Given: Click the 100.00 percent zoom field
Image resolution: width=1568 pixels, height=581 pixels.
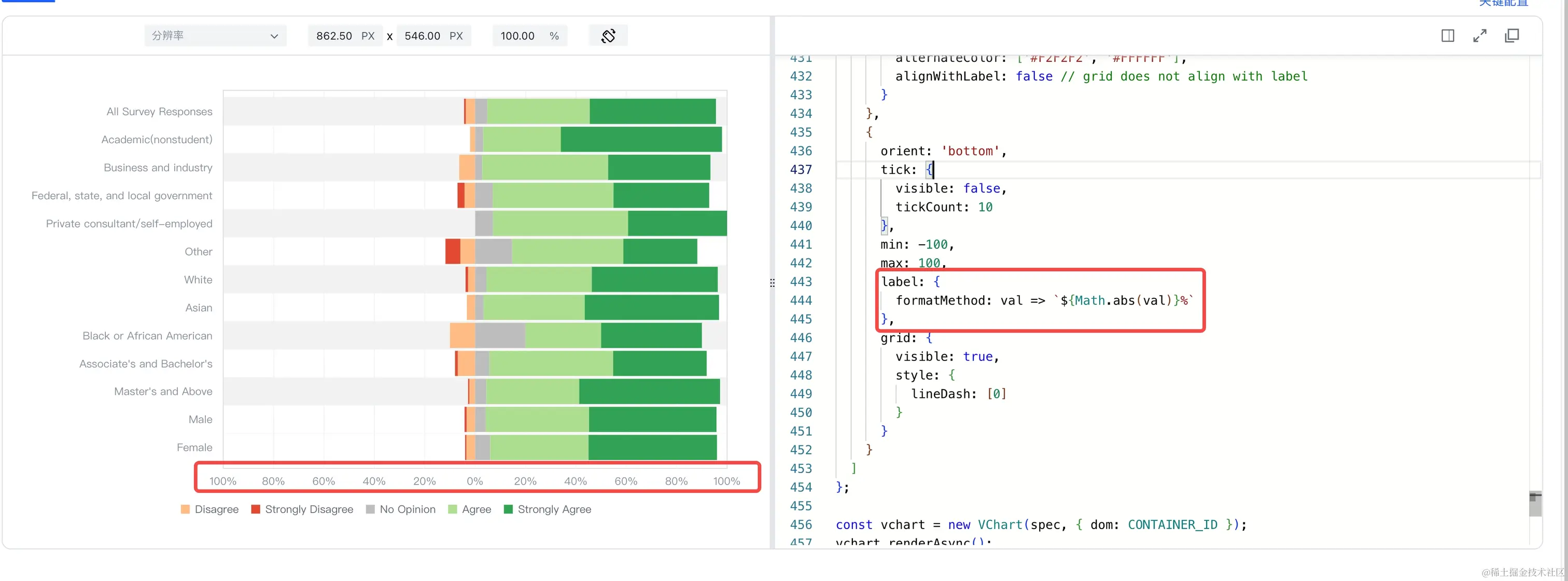Looking at the screenshot, I should click(x=517, y=36).
